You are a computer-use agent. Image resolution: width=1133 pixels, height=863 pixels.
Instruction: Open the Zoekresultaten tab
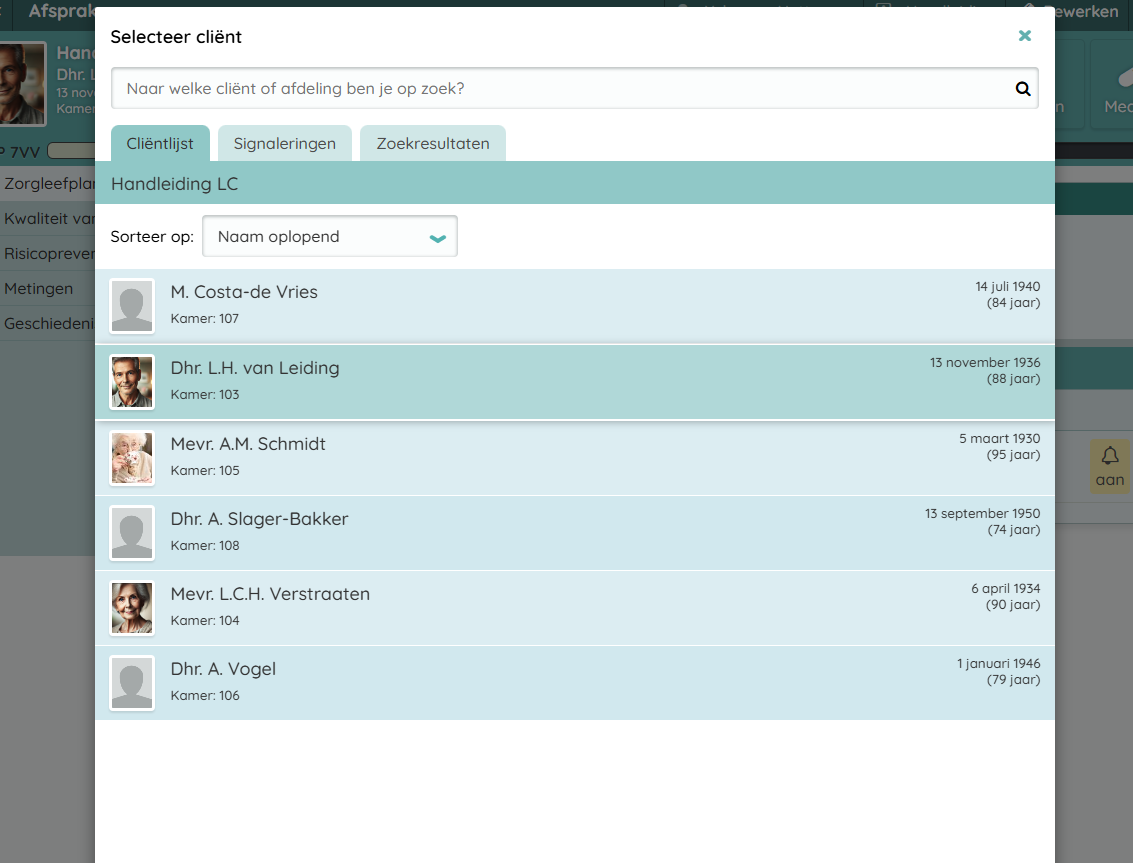[432, 144]
